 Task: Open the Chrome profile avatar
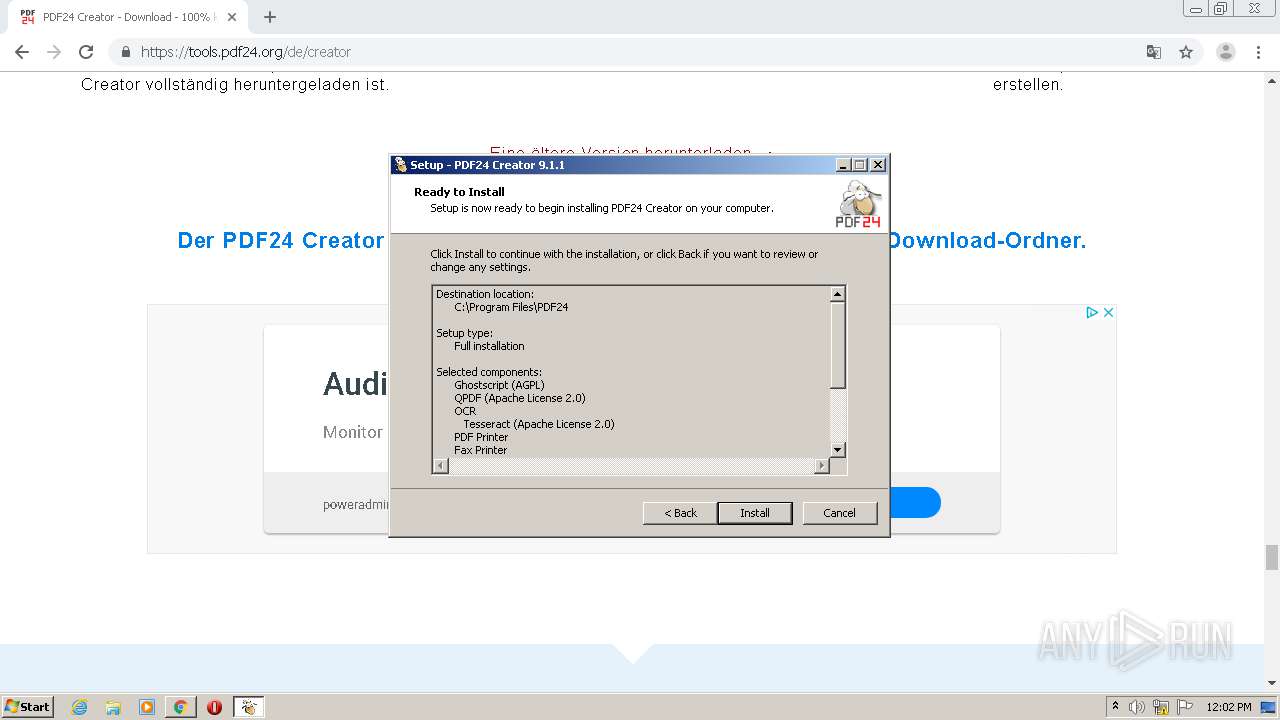(x=1226, y=52)
